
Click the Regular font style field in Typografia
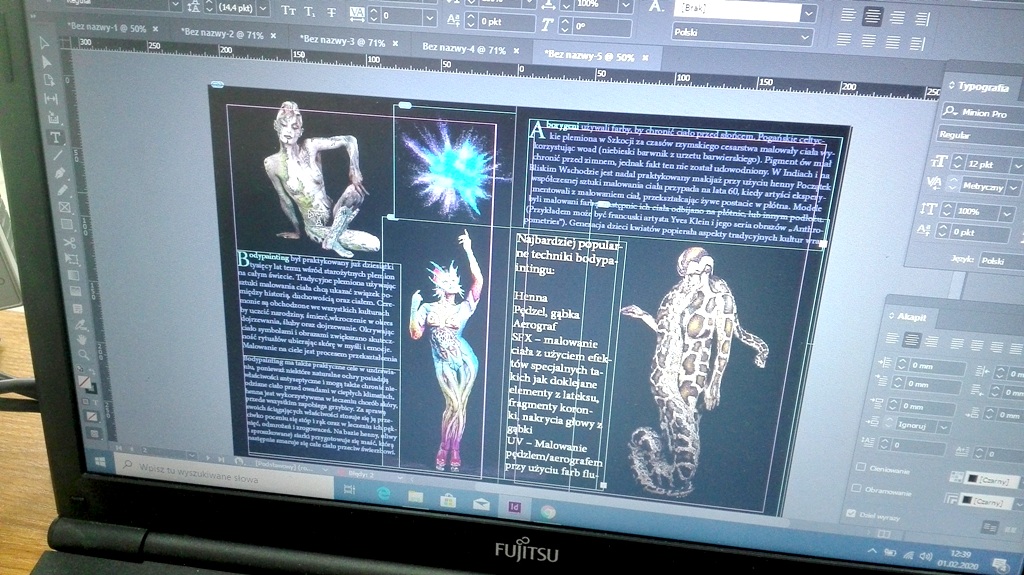click(x=980, y=135)
